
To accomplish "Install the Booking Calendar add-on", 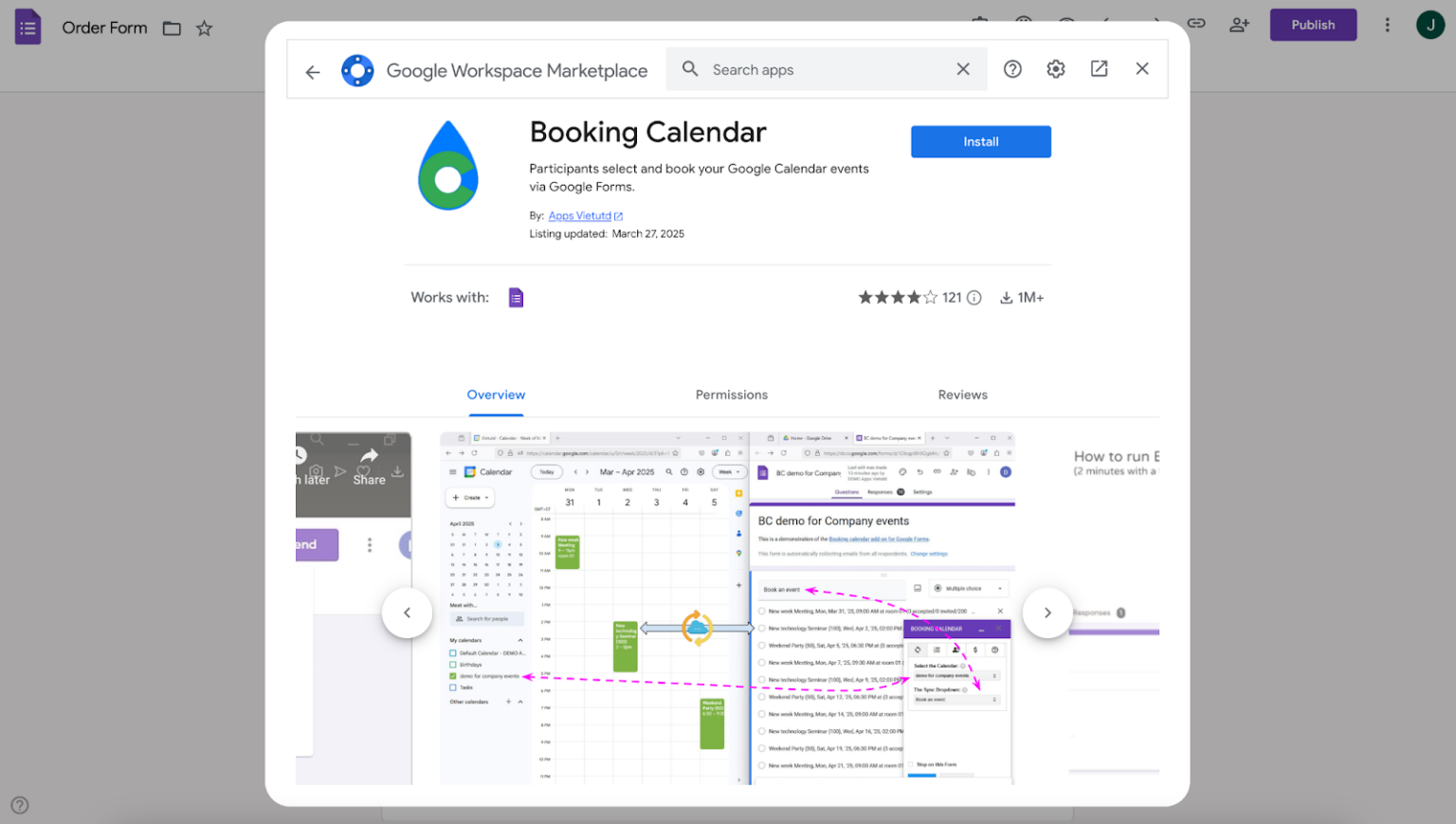I will (x=980, y=140).
